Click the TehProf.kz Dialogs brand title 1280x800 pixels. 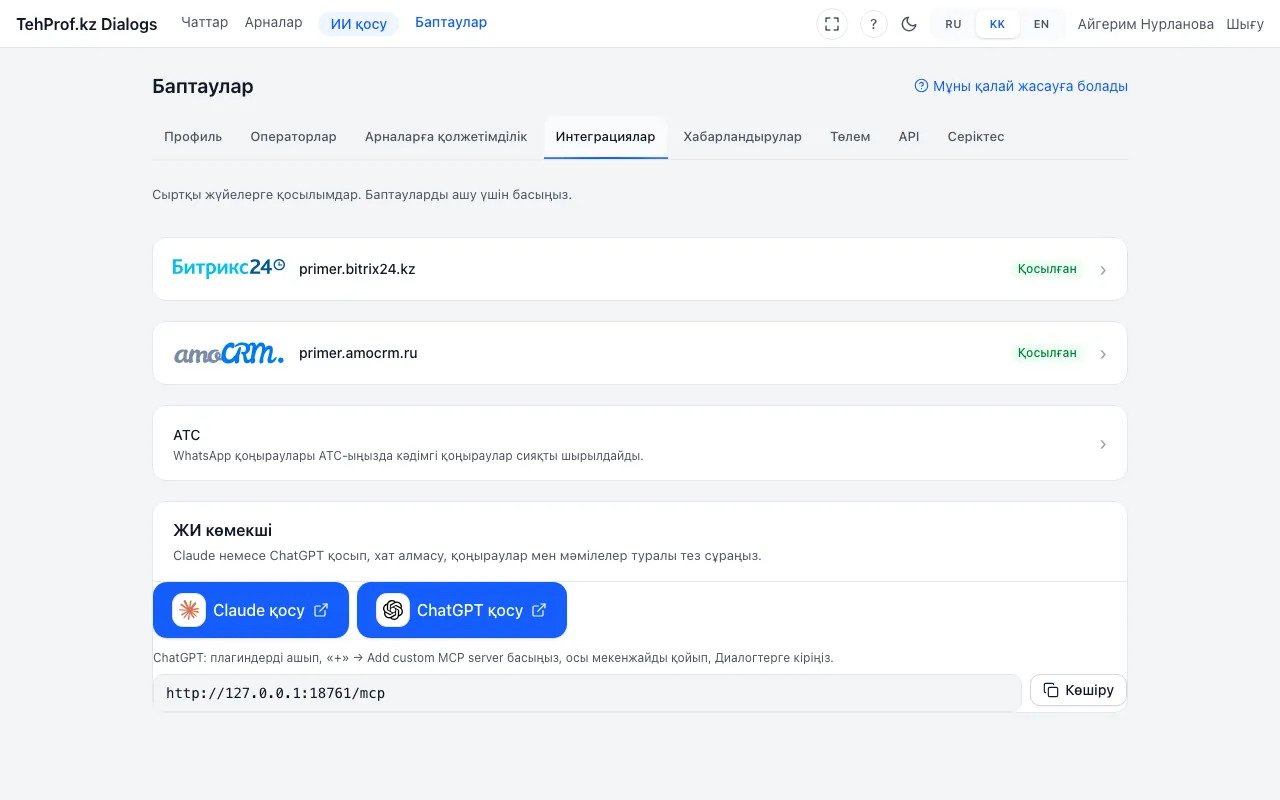(87, 24)
